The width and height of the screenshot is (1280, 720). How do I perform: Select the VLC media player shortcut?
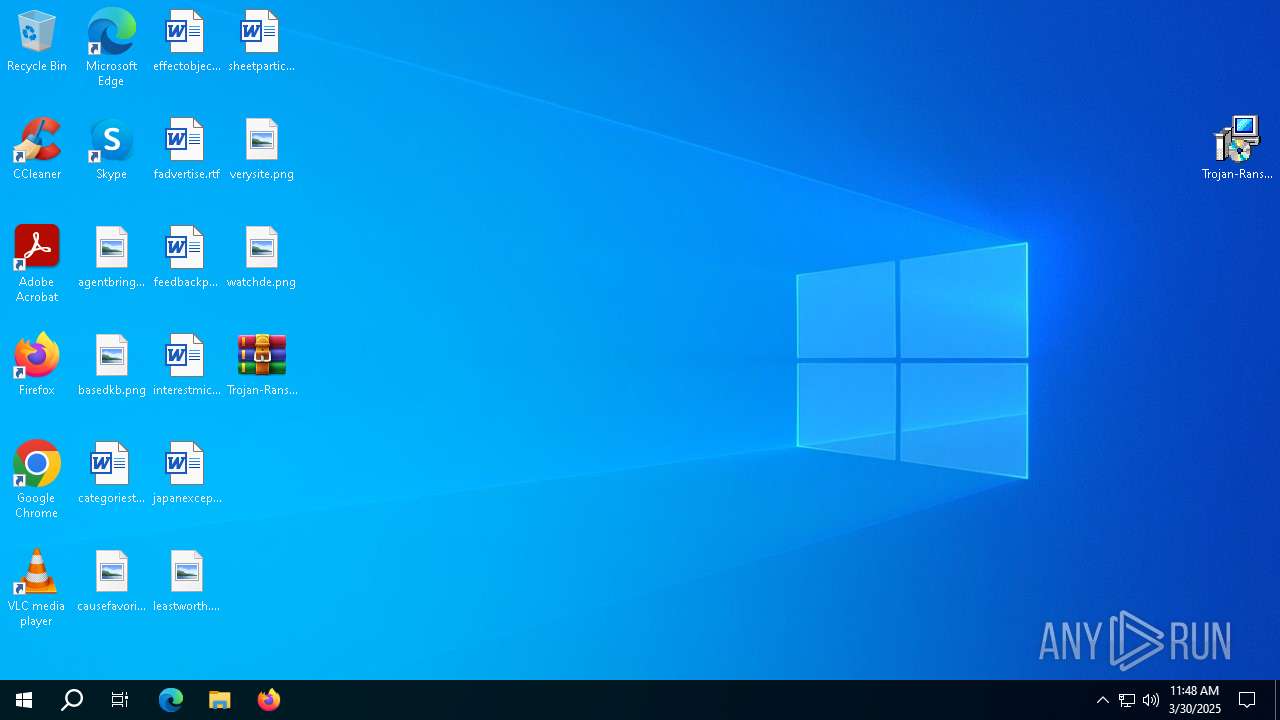click(x=37, y=588)
